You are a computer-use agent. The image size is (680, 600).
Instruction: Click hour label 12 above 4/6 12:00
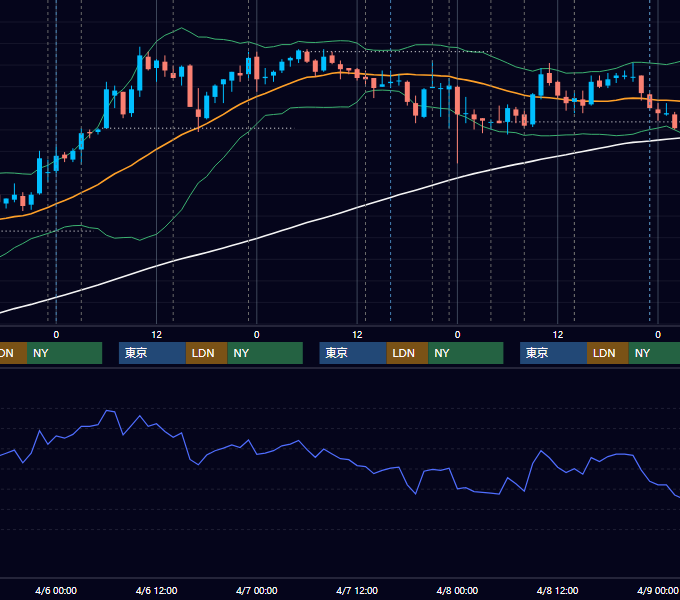pyautogui.click(x=157, y=335)
